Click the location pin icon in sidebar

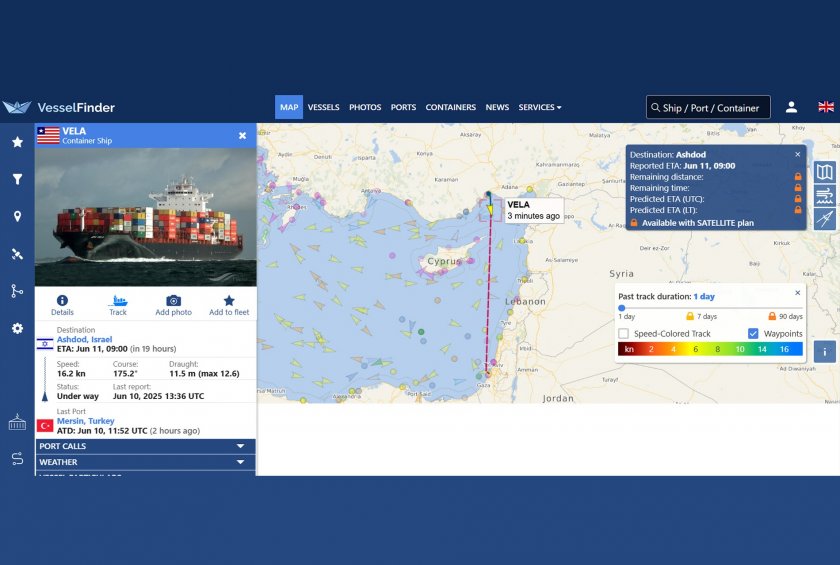click(x=18, y=216)
